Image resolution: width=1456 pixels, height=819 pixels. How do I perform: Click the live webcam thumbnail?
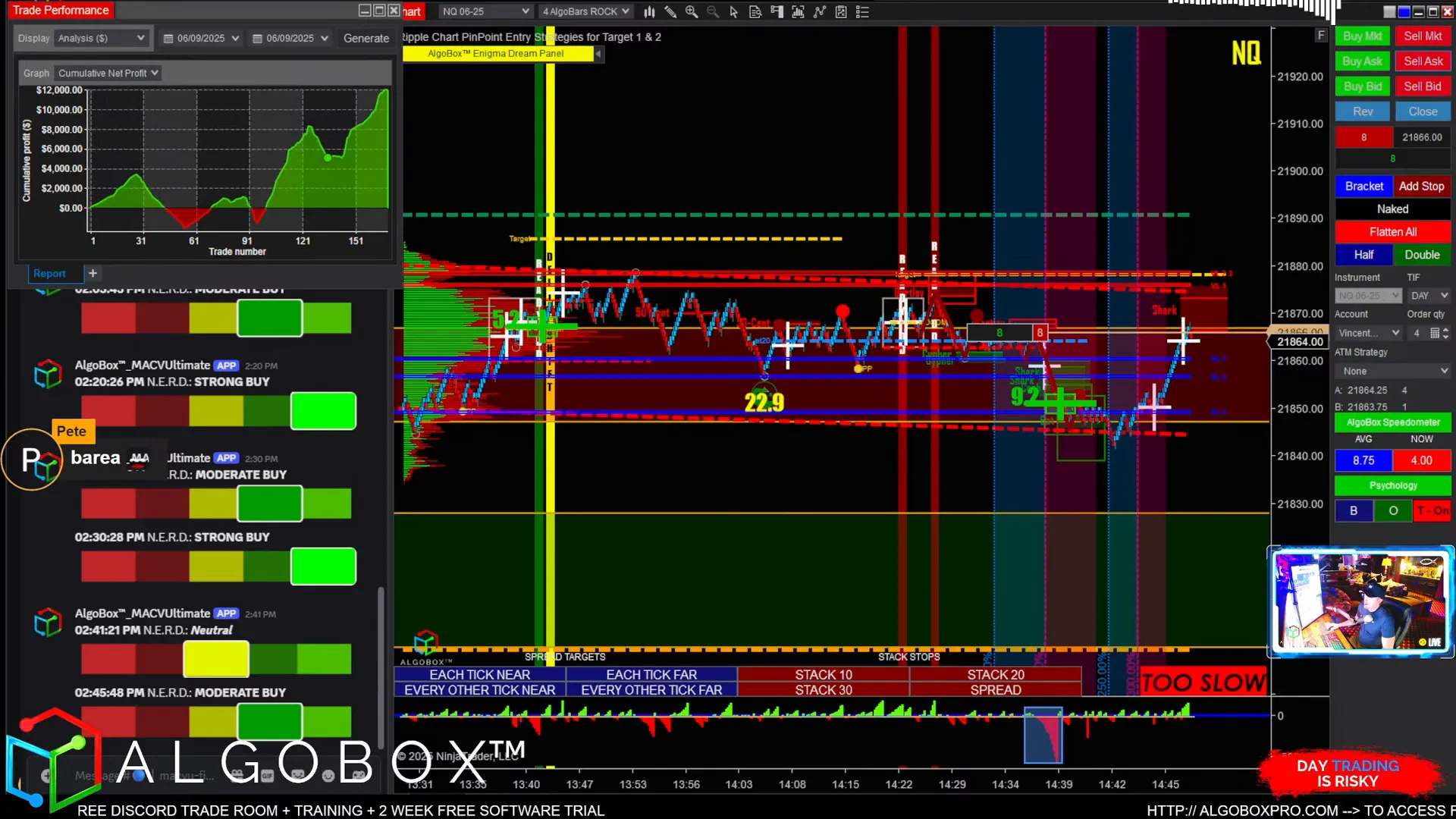[x=1360, y=601]
